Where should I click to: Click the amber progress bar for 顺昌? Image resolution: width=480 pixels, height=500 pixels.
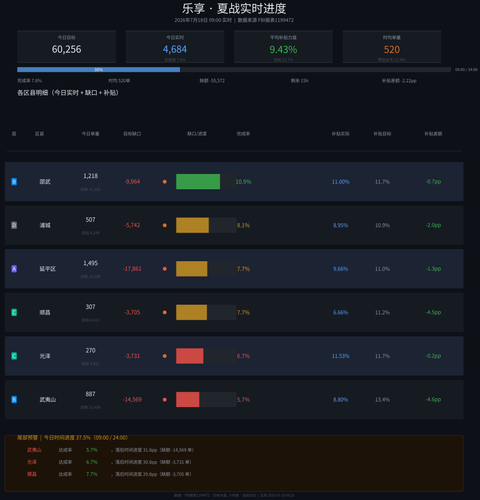pos(192,312)
